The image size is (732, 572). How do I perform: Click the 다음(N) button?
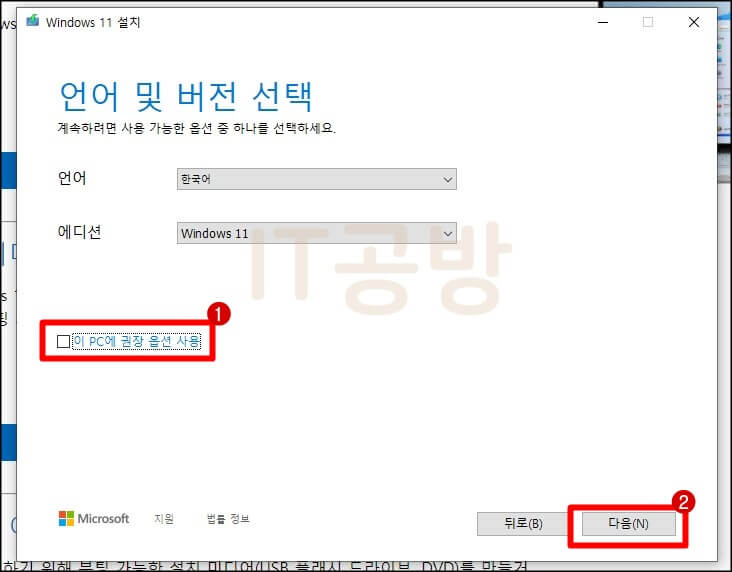(628, 523)
